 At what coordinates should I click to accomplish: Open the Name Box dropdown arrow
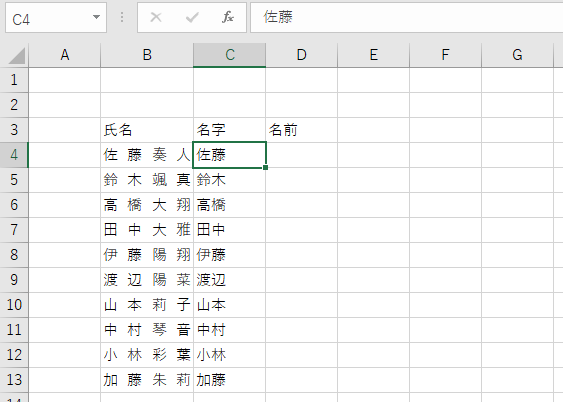(96, 17)
